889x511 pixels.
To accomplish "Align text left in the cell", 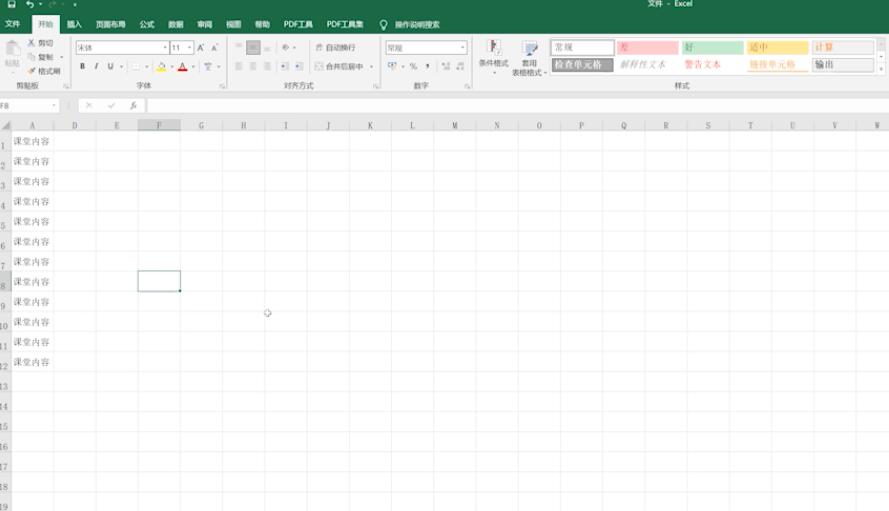I will point(239,66).
